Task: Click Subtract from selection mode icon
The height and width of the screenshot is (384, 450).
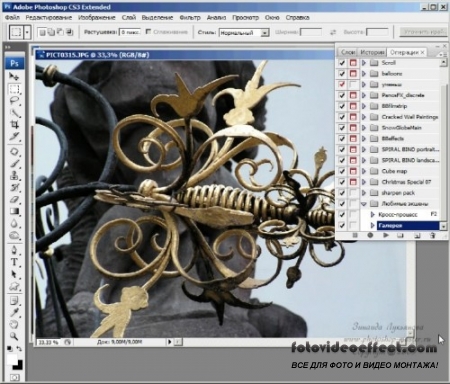Action: click(60, 32)
